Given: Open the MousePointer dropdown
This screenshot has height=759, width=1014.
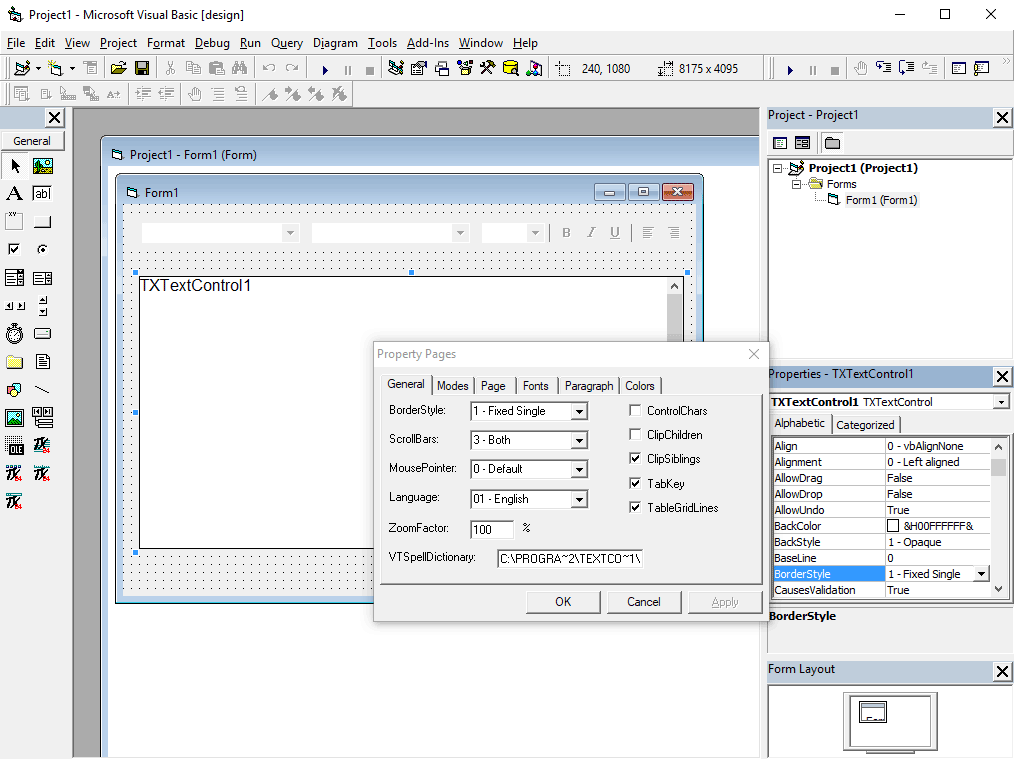Looking at the screenshot, I should pyautogui.click(x=579, y=469).
